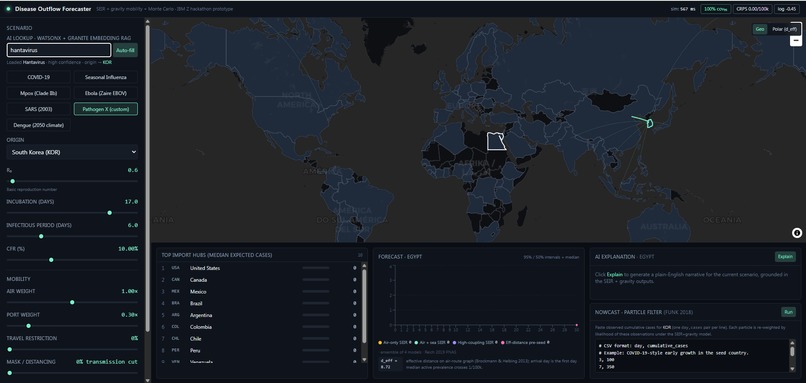Adjust the Air weight slider

pyautogui.click(x=72, y=302)
